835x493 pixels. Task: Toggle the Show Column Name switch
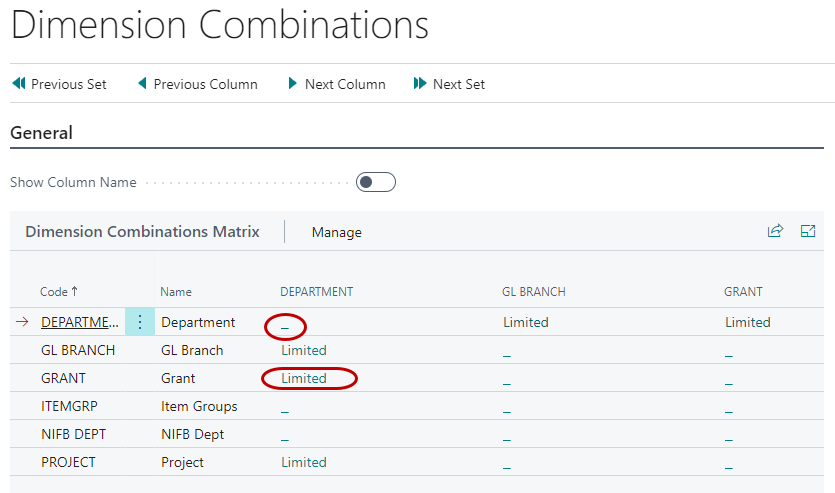tap(376, 182)
